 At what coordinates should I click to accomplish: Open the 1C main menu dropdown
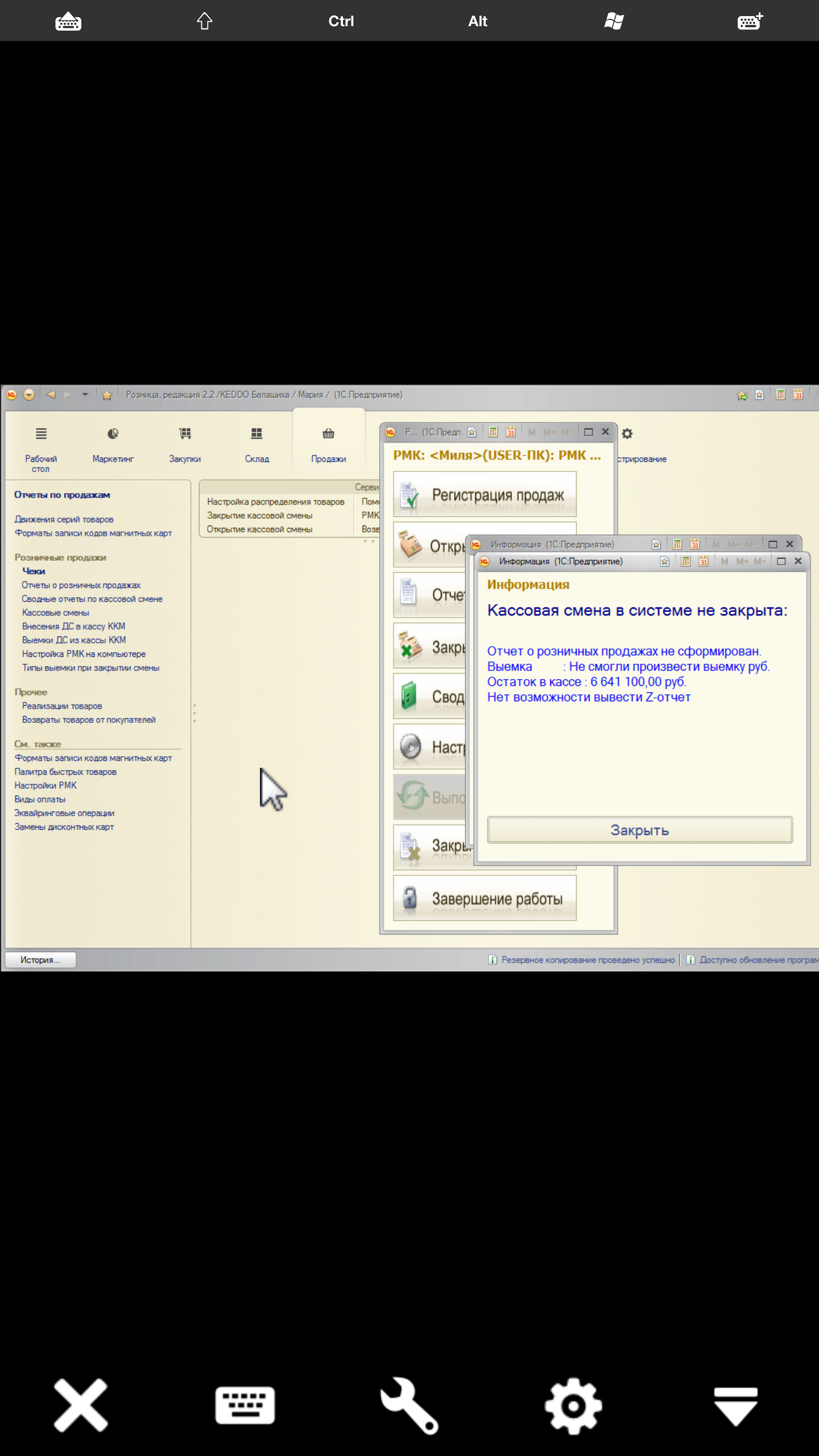click(x=29, y=395)
